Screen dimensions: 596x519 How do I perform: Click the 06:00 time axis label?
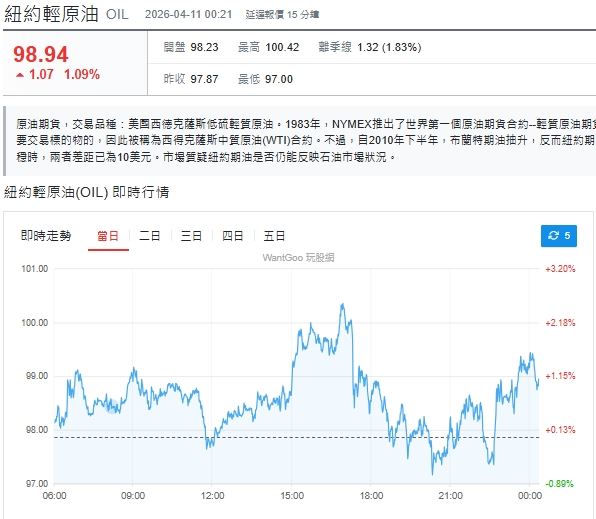[54, 495]
